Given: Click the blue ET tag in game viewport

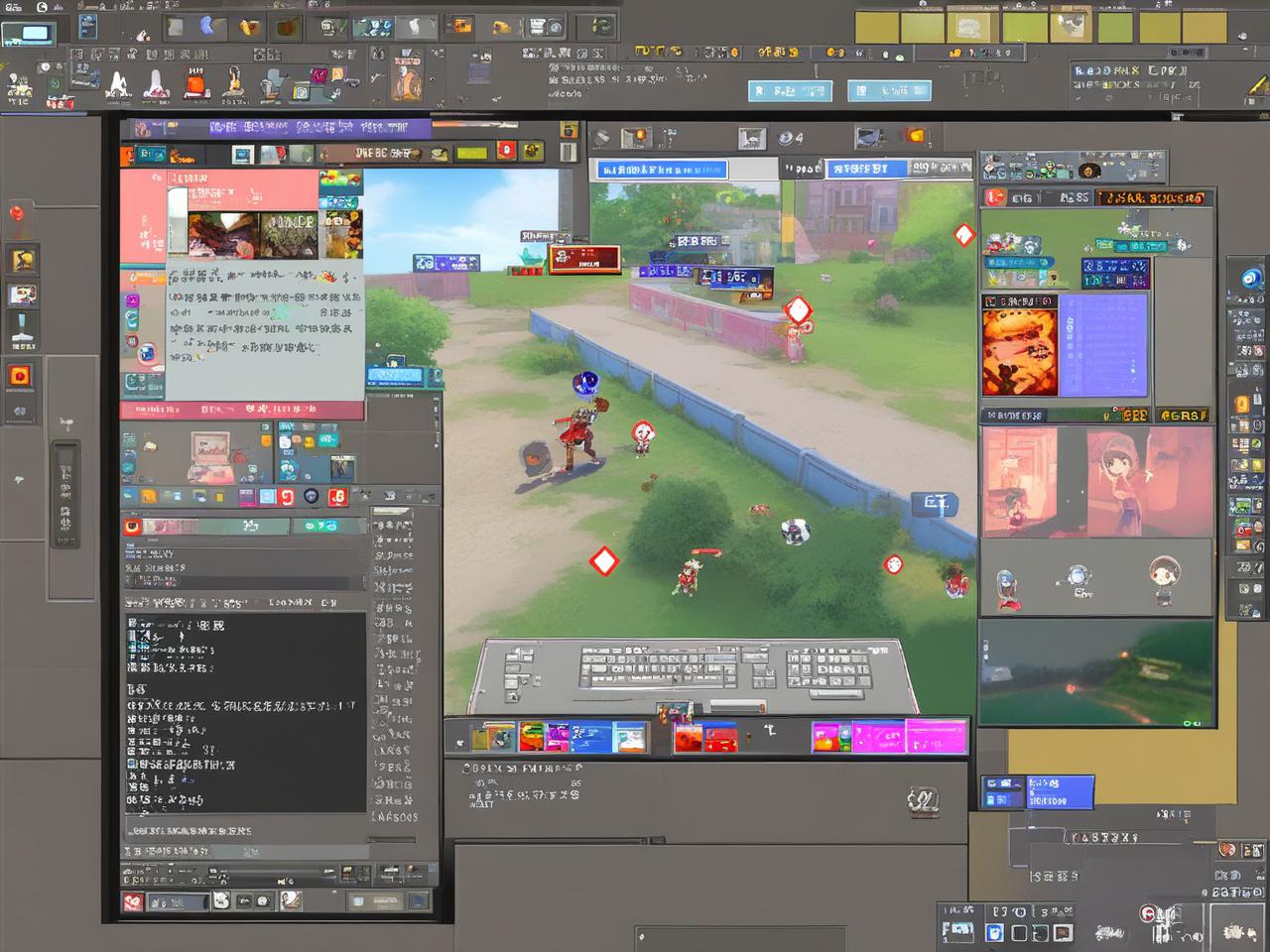Looking at the screenshot, I should click(934, 503).
